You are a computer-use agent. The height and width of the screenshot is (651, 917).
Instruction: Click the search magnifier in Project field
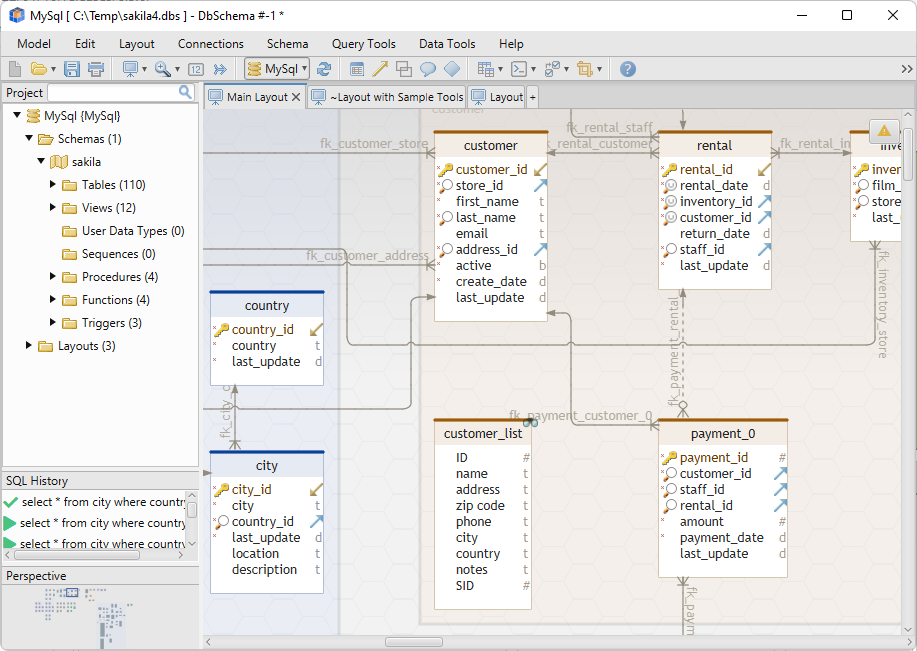click(185, 92)
